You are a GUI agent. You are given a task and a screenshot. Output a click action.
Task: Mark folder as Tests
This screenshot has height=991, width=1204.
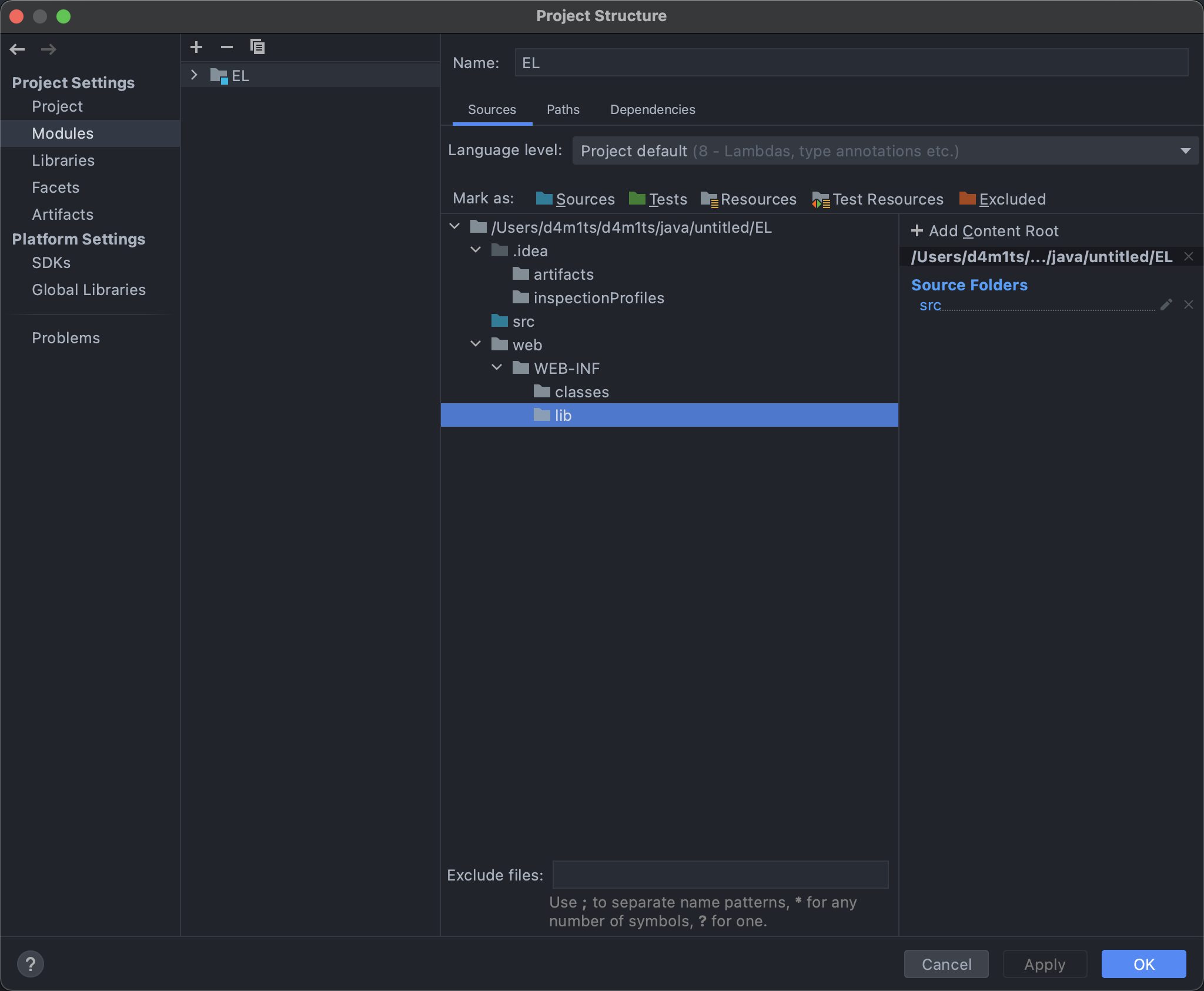point(658,199)
